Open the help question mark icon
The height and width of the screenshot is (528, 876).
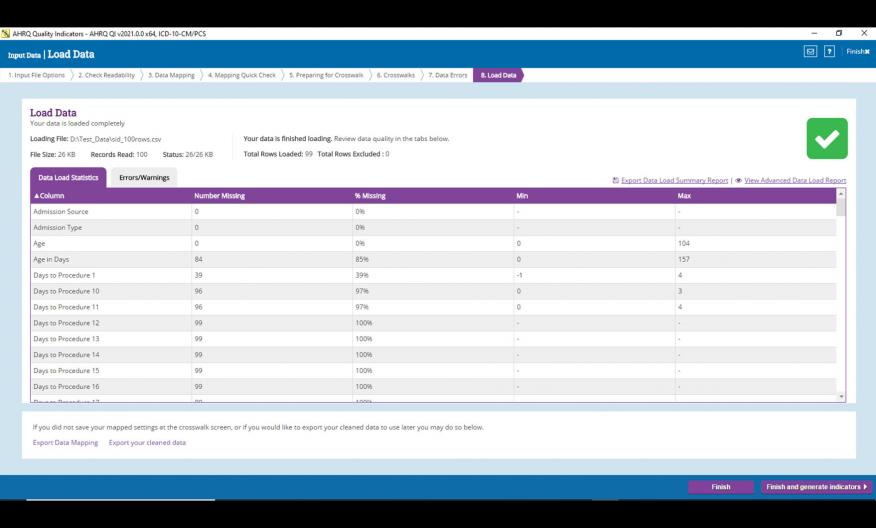click(x=830, y=51)
